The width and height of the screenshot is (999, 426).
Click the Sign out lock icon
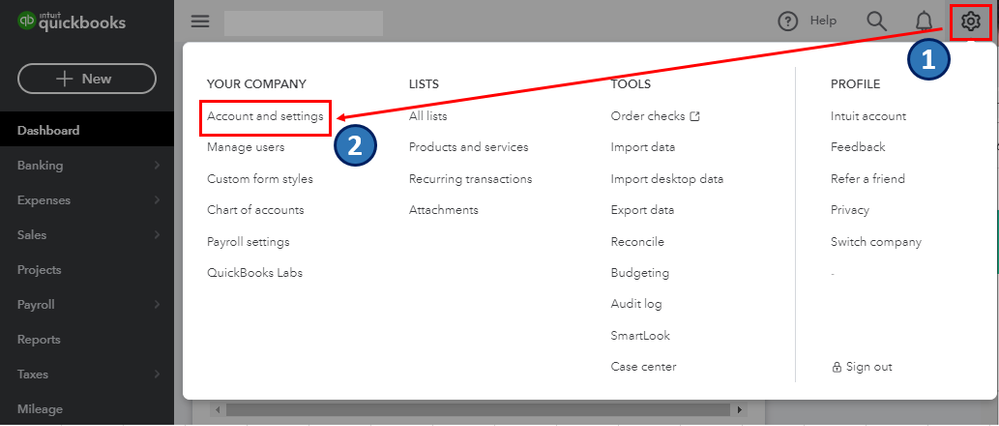pos(837,367)
